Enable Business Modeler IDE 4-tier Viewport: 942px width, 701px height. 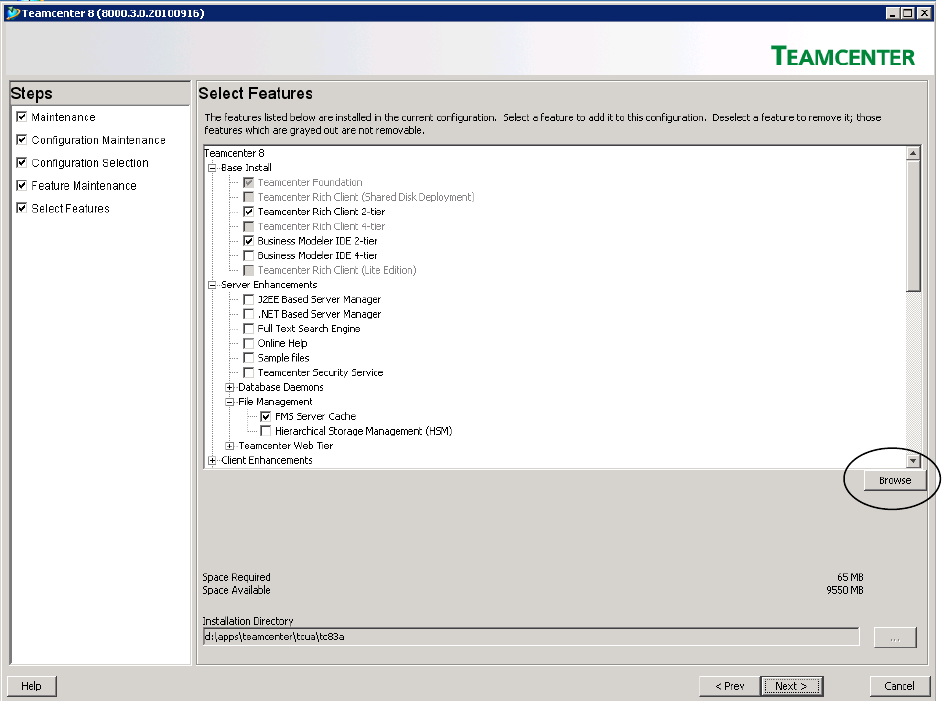tap(248, 255)
